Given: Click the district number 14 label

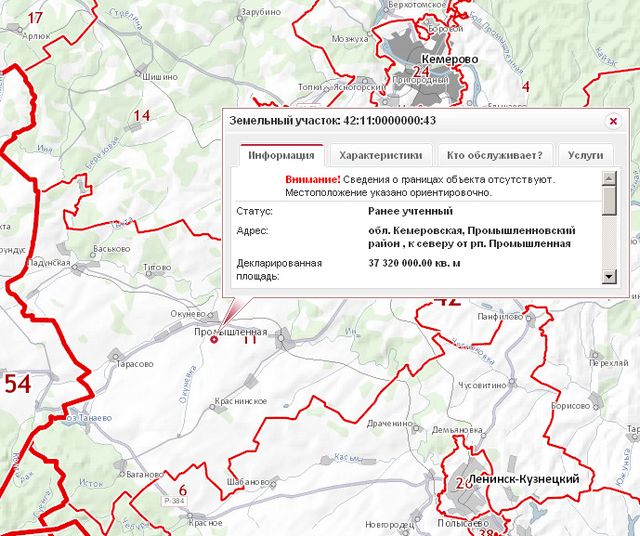Looking at the screenshot, I should click(x=141, y=116).
